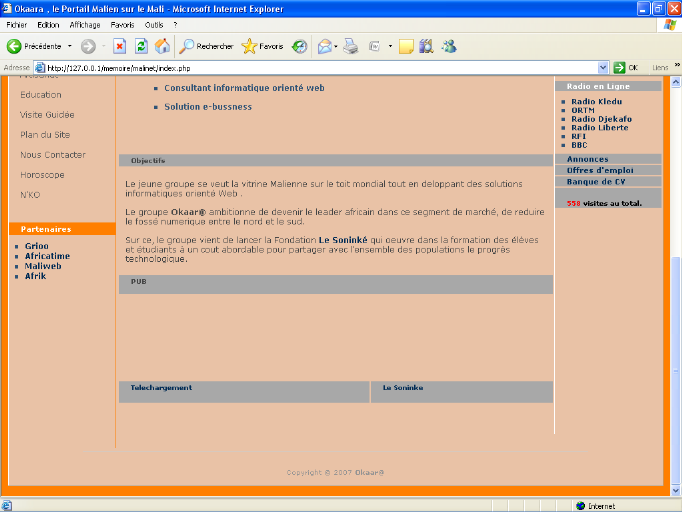Open the Home page icon
Screen dimensions: 682x512
pyautogui.click(x=162, y=46)
